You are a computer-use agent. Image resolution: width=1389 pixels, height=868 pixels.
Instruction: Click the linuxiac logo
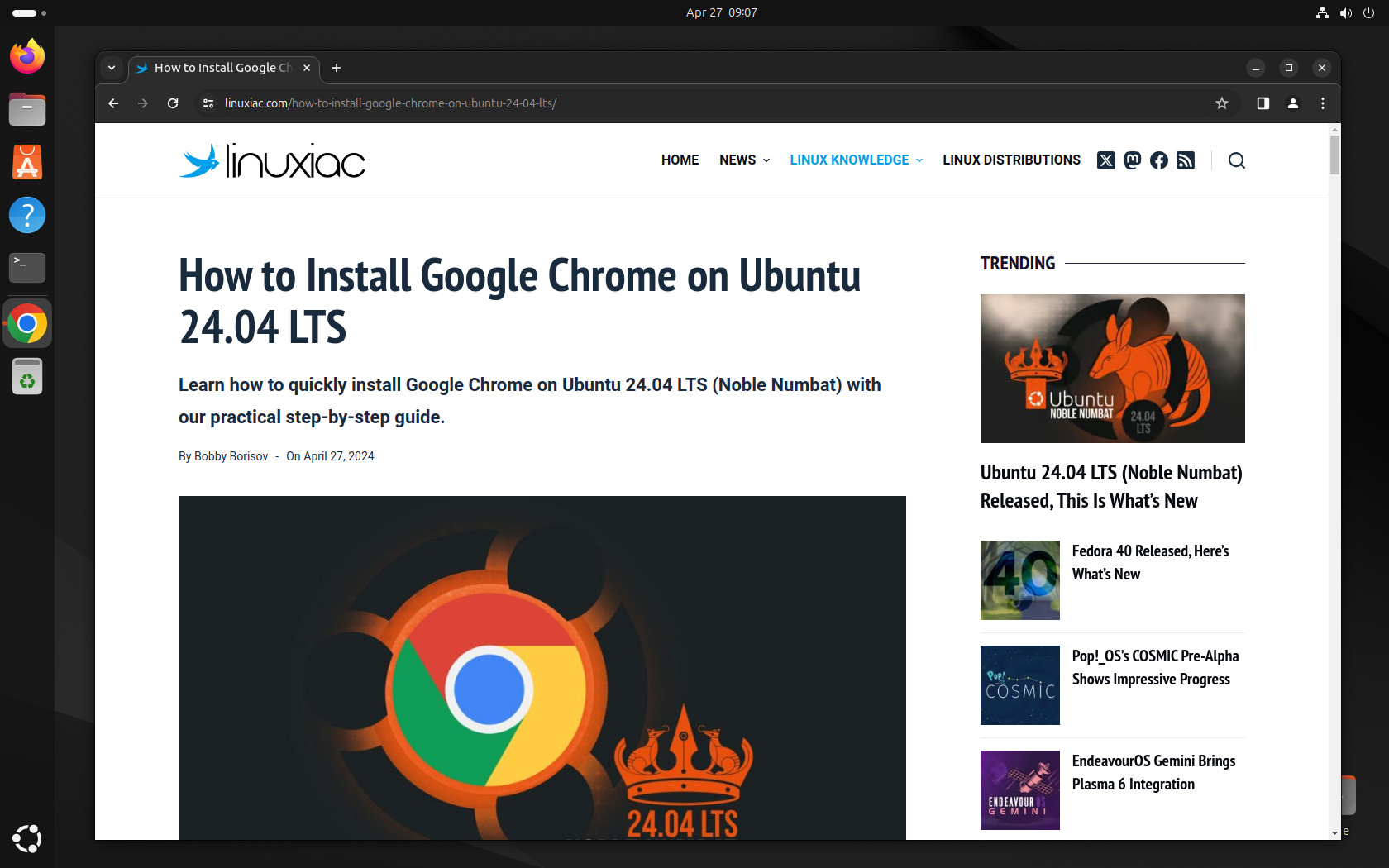(272, 160)
